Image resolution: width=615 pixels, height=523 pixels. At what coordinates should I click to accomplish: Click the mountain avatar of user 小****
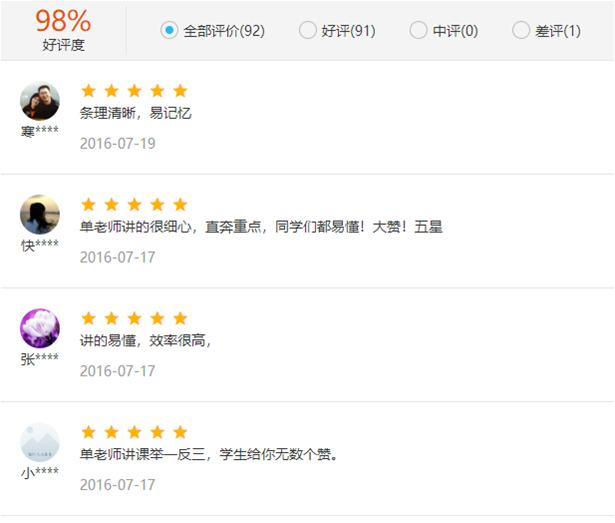pyautogui.click(x=40, y=442)
